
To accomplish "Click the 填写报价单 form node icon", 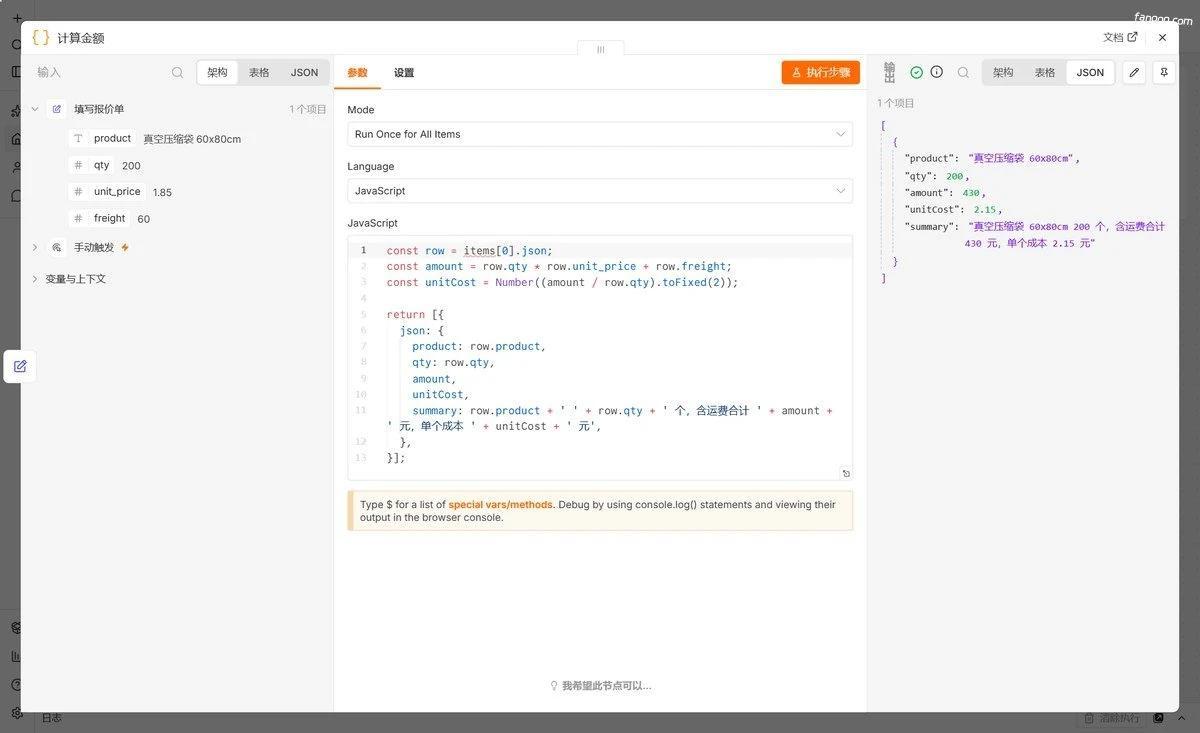I will tap(56, 109).
